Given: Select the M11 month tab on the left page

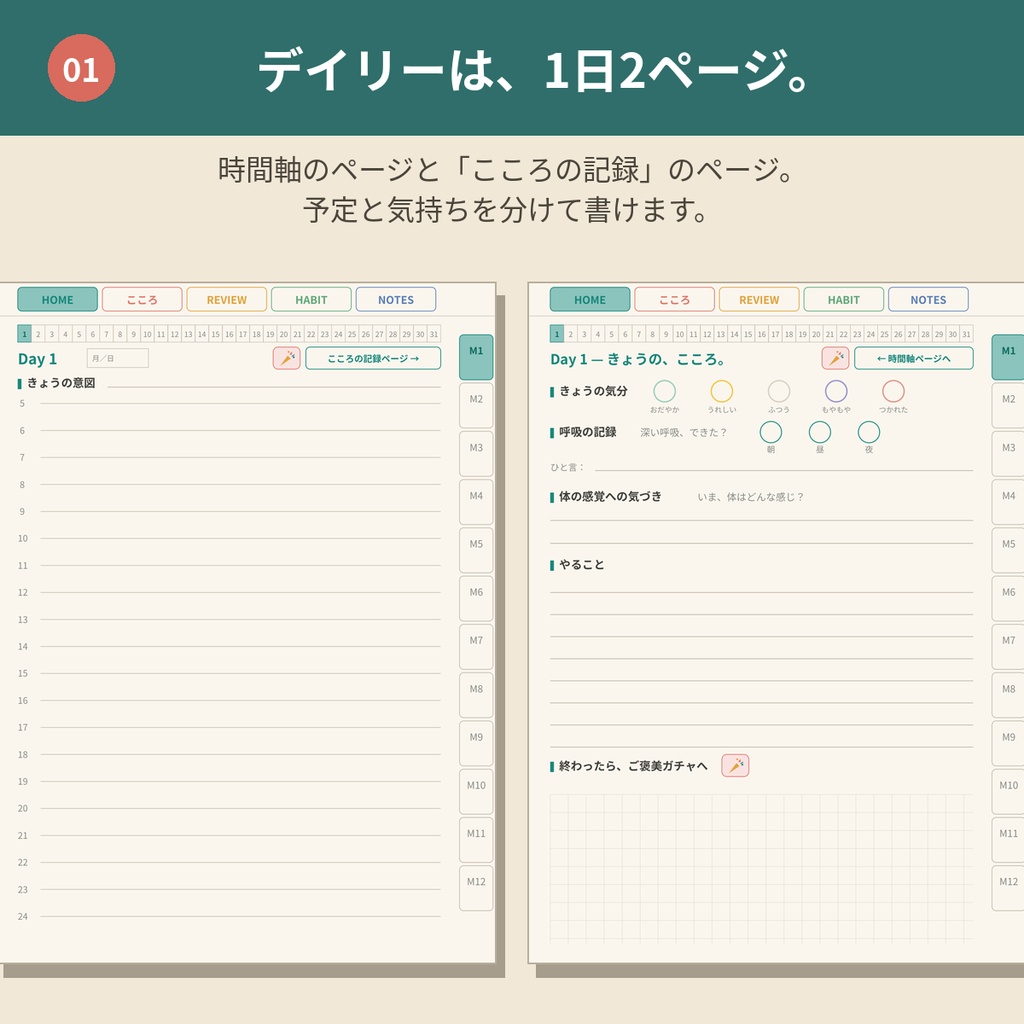Looking at the screenshot, I should pos(476,840).
